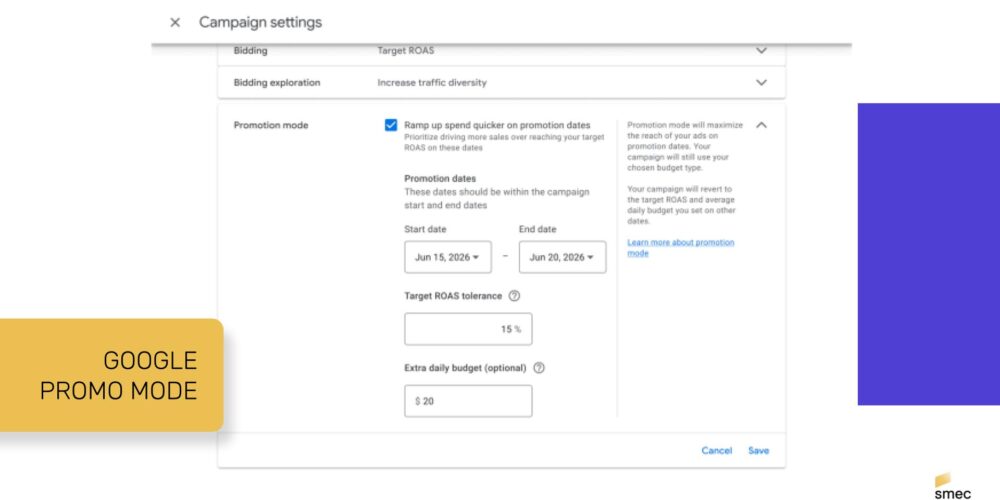Select the Campaign settings title
The height and width of the screenshot is (500, 1000).
coord(260,22)
